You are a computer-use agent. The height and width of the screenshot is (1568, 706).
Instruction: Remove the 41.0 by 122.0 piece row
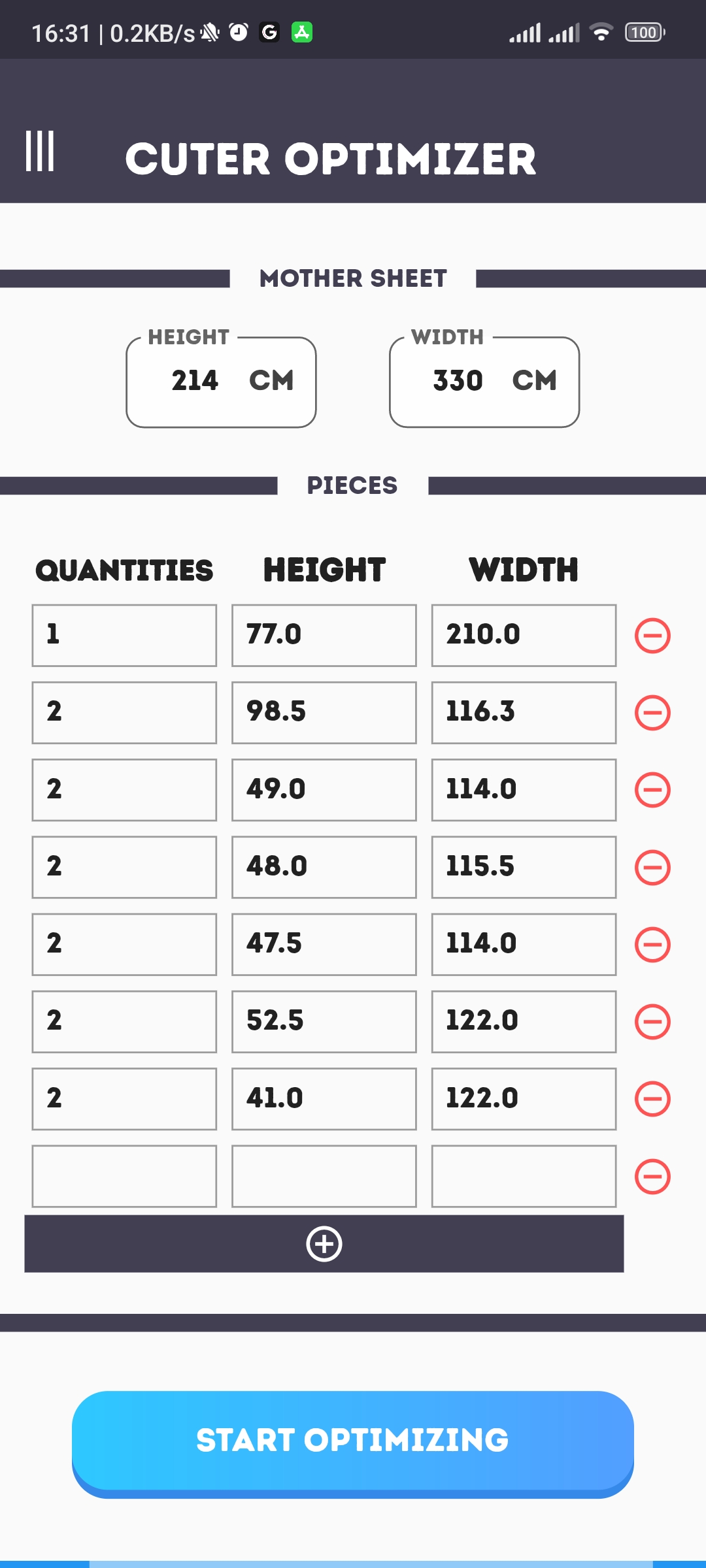(x=652, y=1099)
